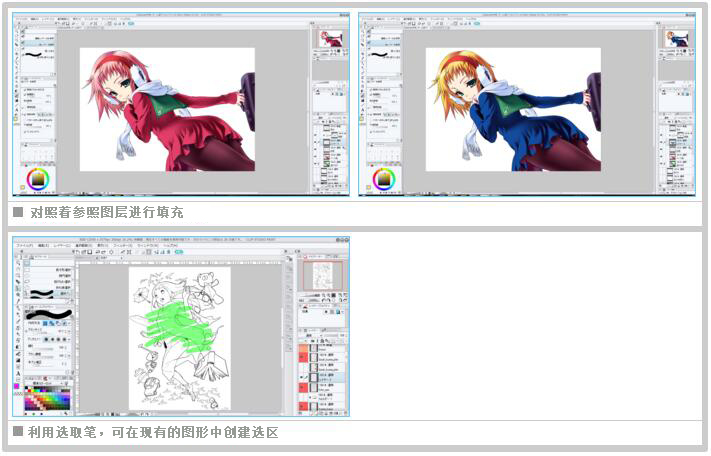The image size is (711, 456).
Task: Click the navigator thumbnail in the line-art window
Action: click(323, 276)
